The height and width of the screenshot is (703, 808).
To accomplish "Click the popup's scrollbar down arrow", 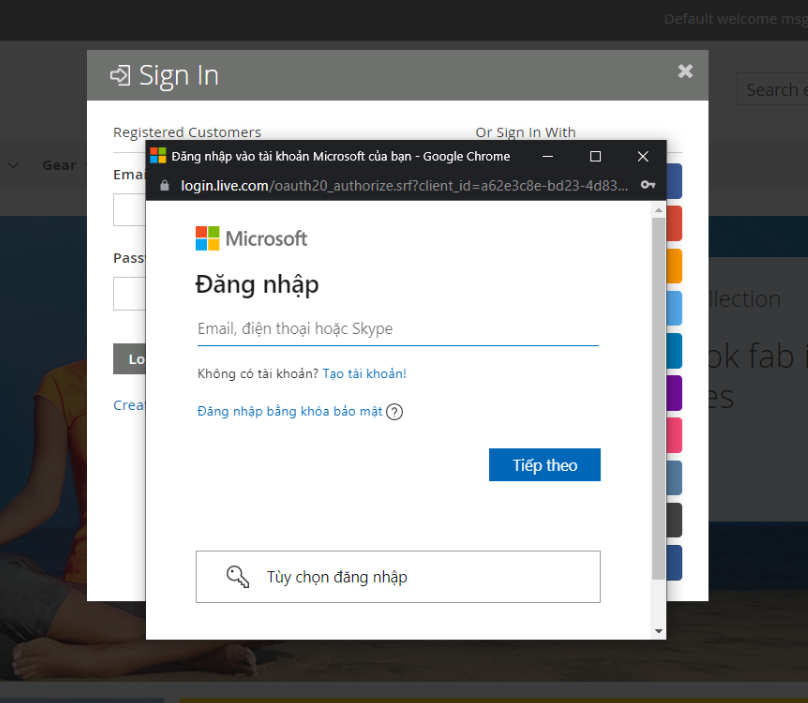I will 658,631.
